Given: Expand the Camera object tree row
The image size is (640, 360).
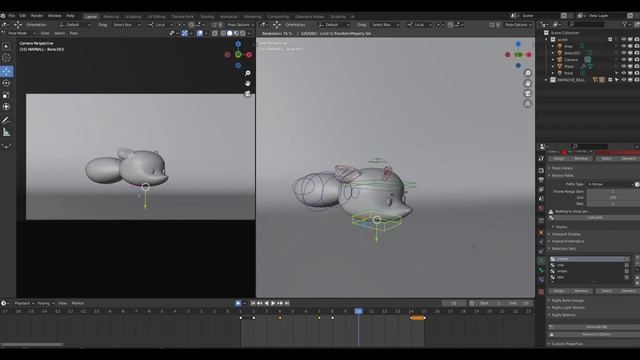Looking at the screenshot, I should click(553, 60).
